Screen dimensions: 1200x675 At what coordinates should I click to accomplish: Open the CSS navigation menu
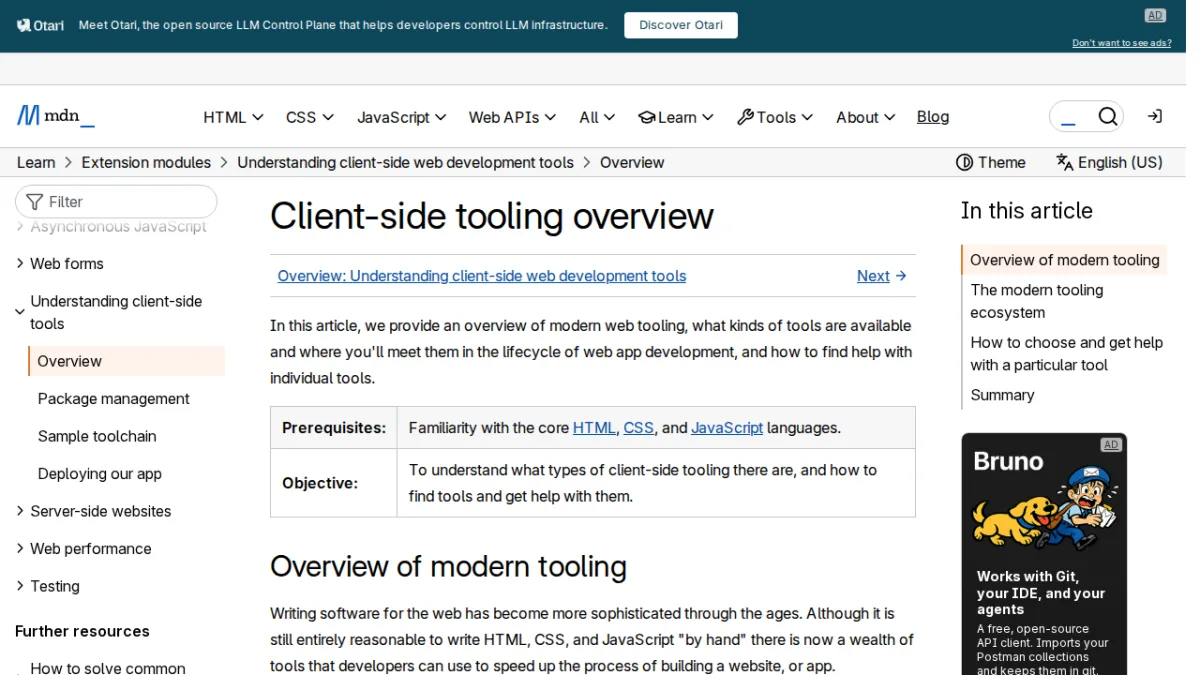click(x=310, y=117)
